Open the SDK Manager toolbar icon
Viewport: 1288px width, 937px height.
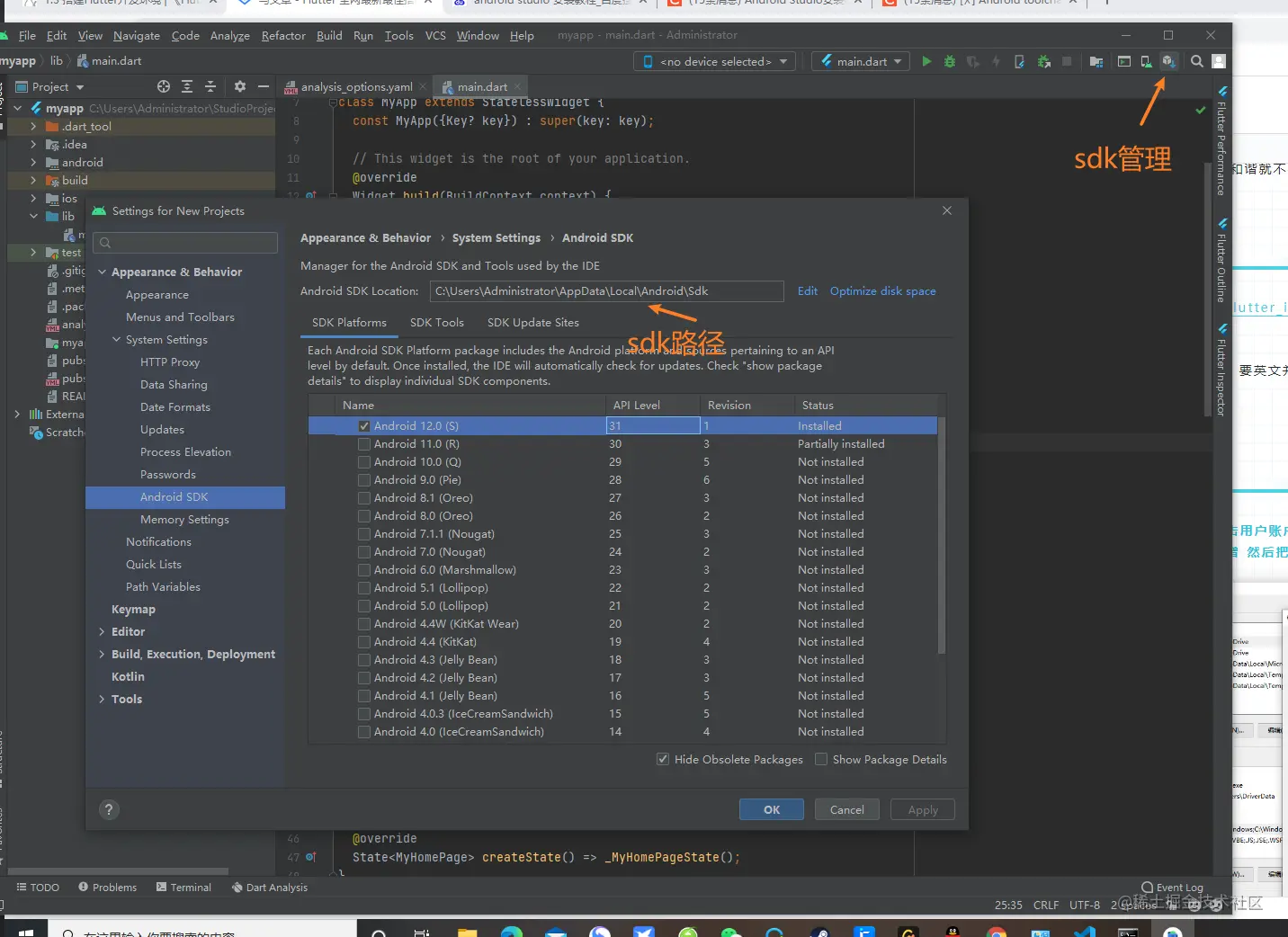pos(1168,61)
